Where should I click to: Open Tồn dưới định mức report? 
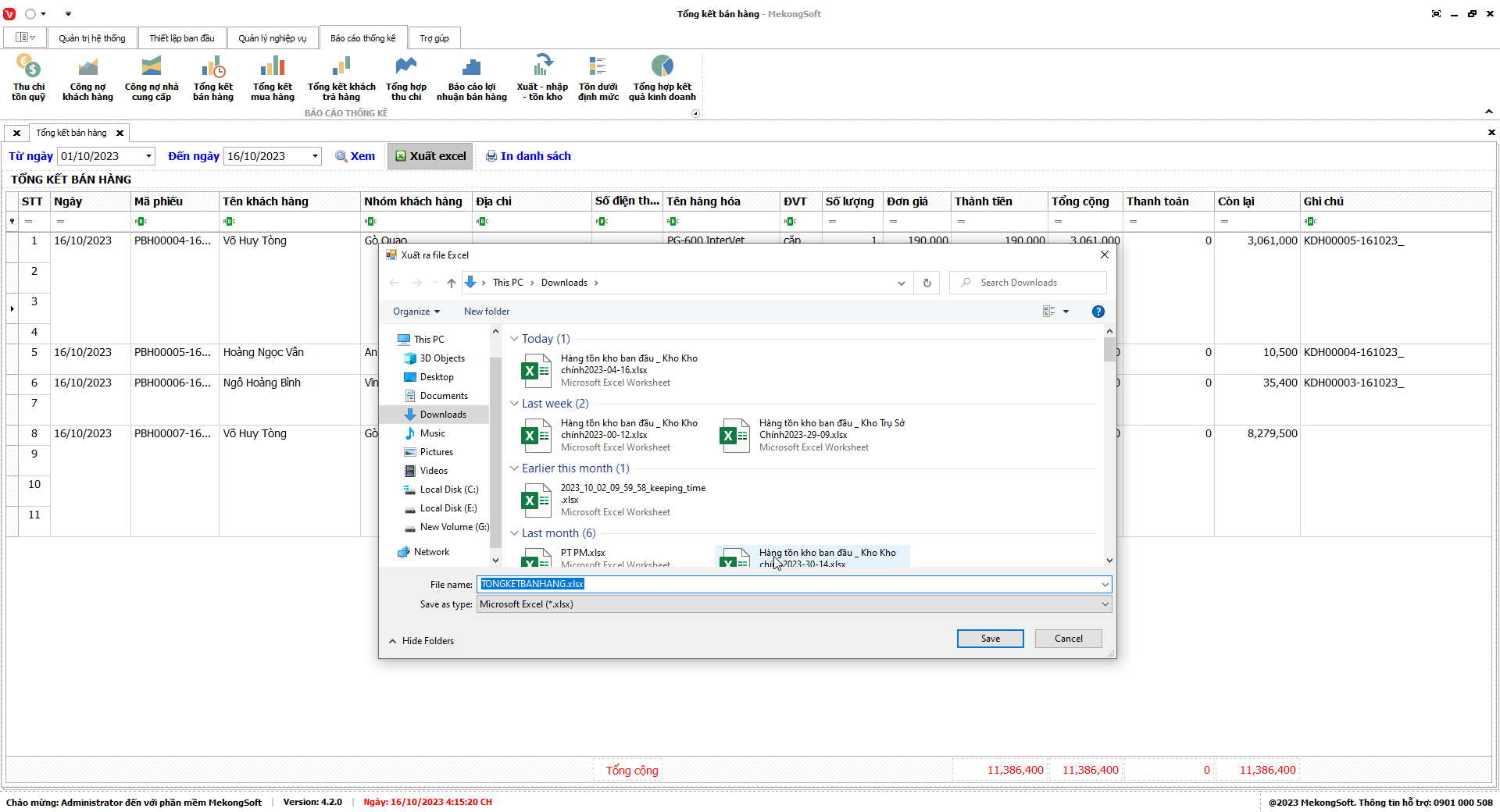[598, 78]
